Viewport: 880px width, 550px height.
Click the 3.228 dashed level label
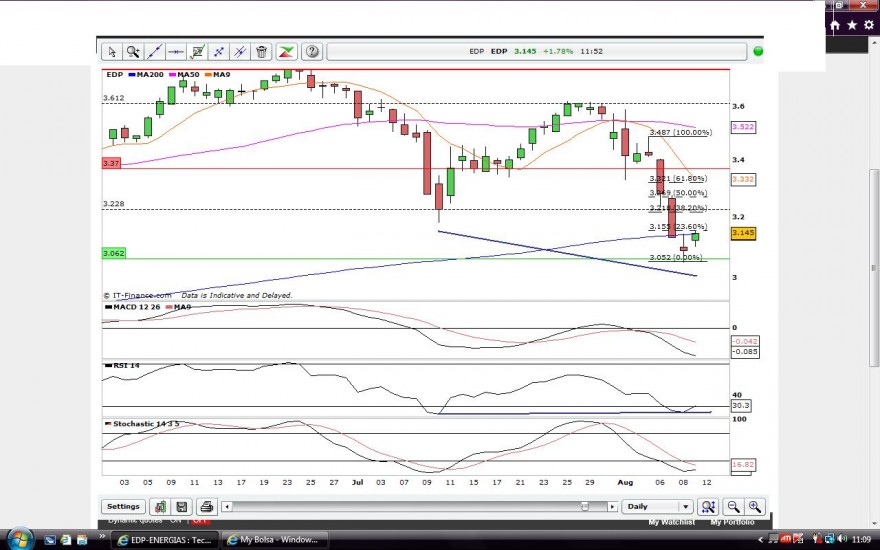[x=113, y=204]
